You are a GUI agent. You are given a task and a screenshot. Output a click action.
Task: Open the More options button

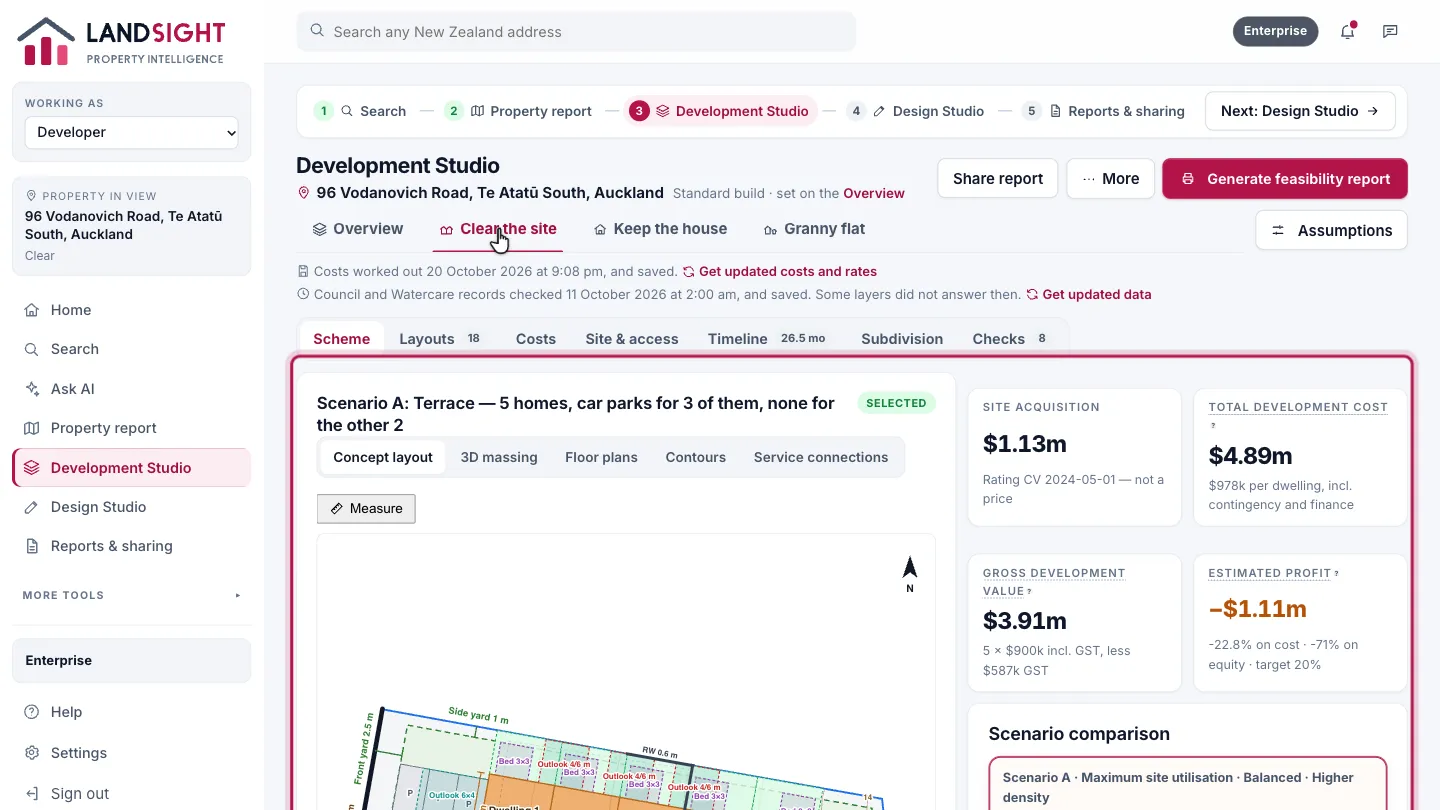click(x=1110, y=179)
